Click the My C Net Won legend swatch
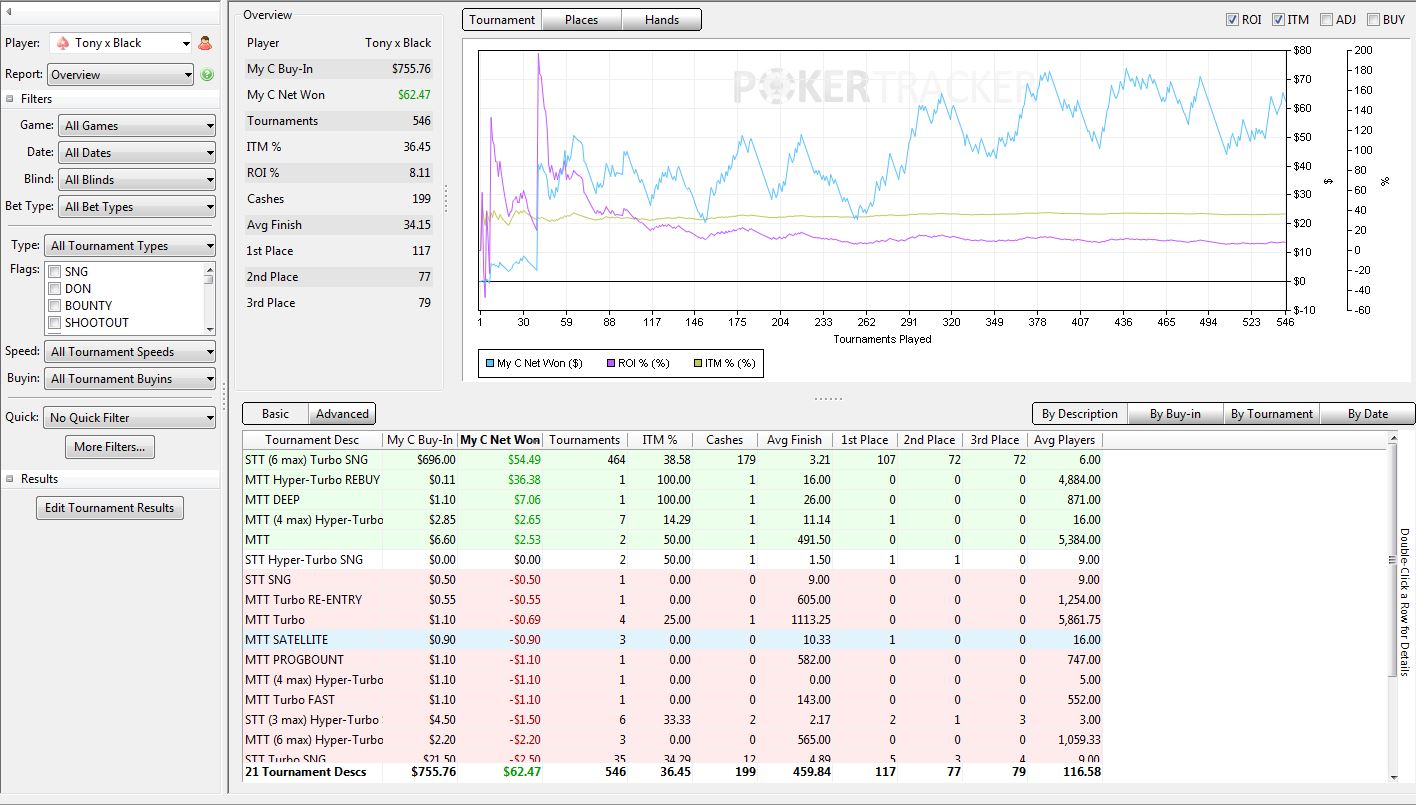Image resolution: width=1416 pixels, height=805 pixels. pyautogui.click(x=489, y=363)
